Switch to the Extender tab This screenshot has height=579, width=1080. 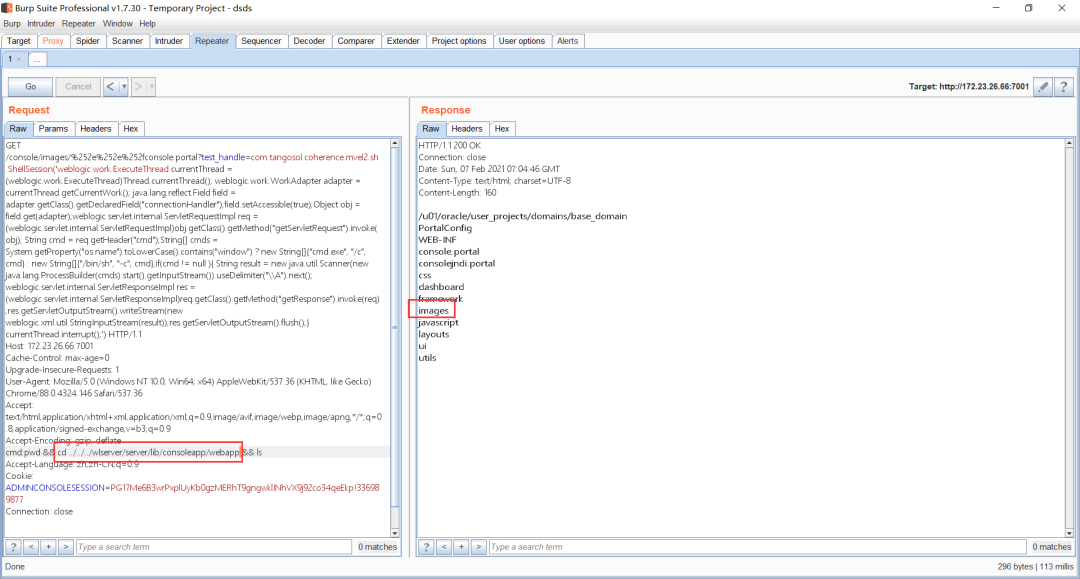coord(403,41)
